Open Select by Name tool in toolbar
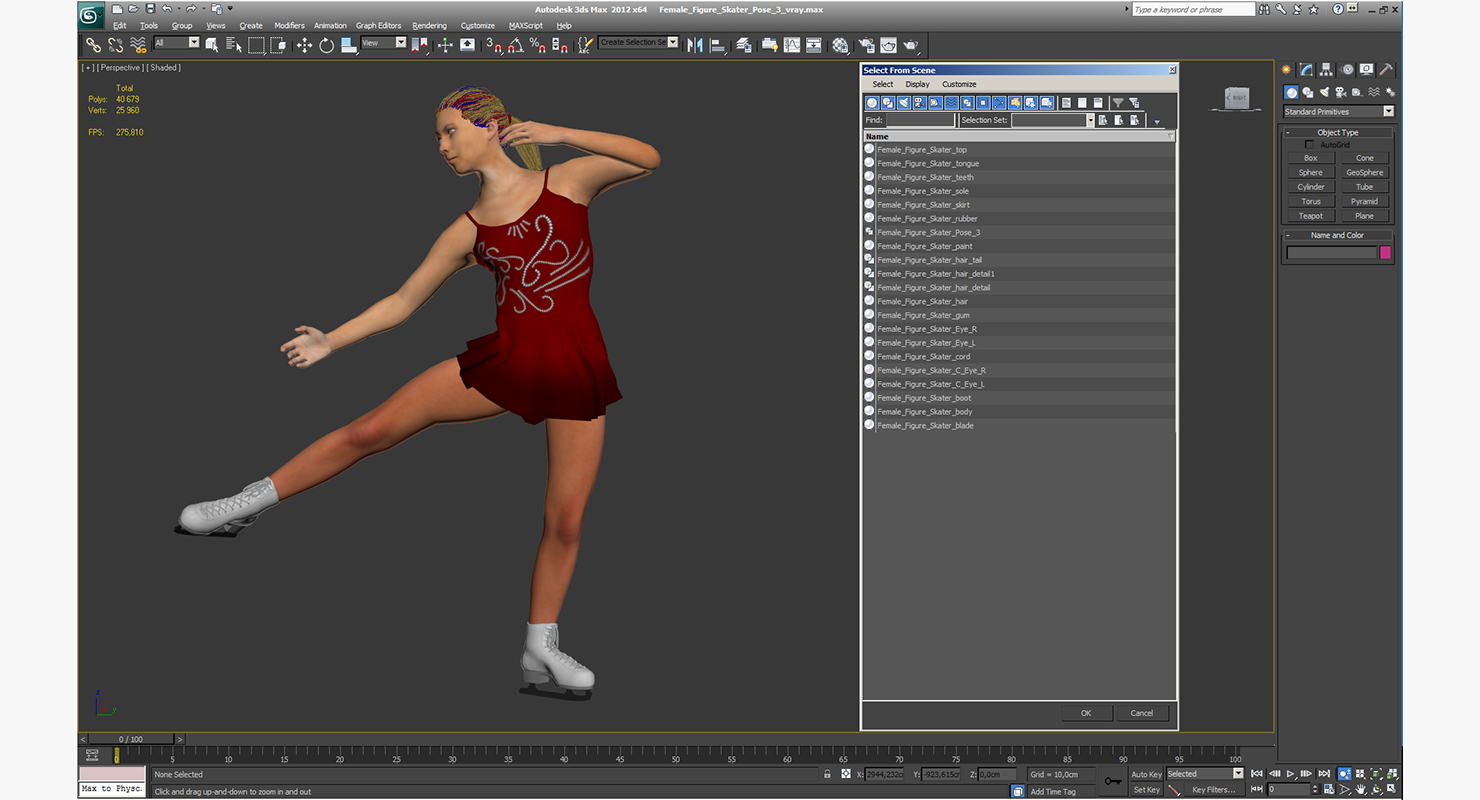Screen dimensions: 1480x800 click(x=234, y=45)
